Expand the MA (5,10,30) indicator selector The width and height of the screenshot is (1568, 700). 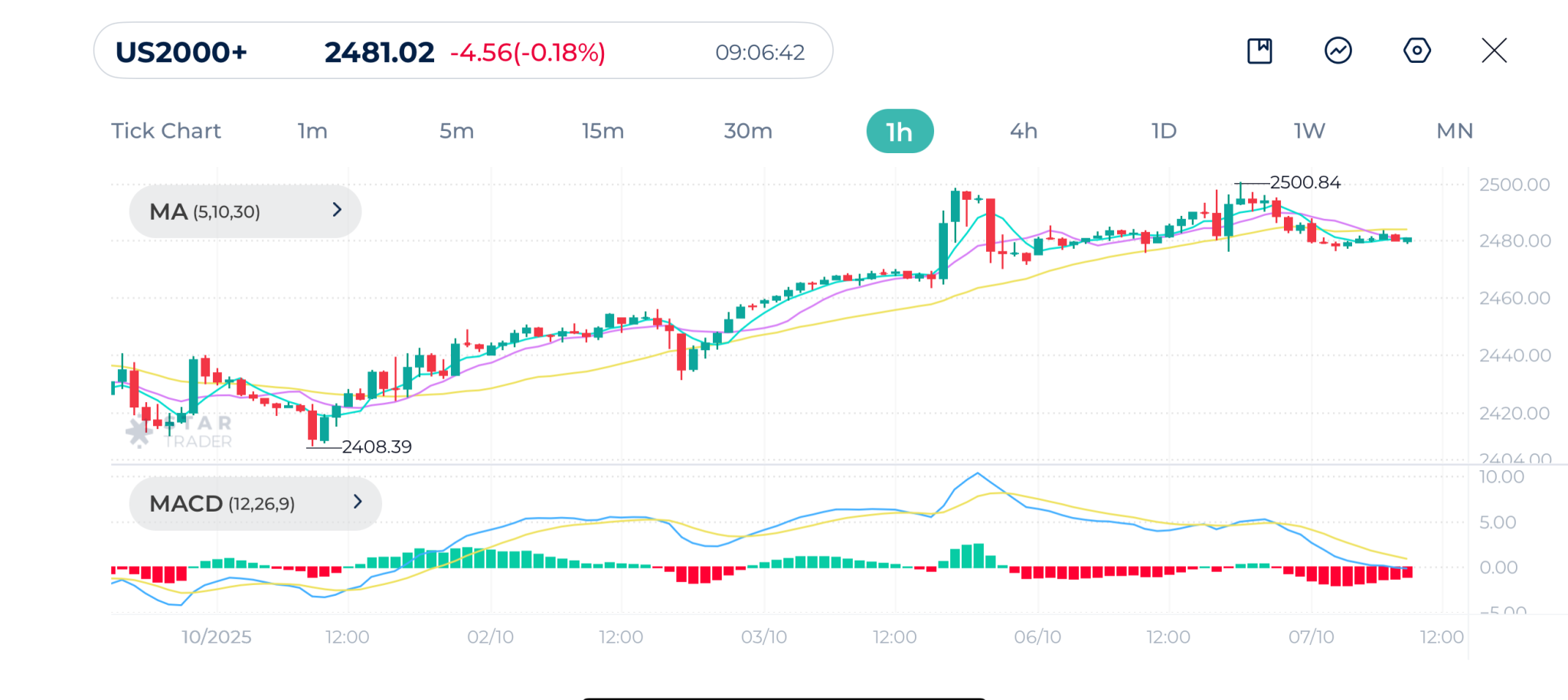[245, 211]
